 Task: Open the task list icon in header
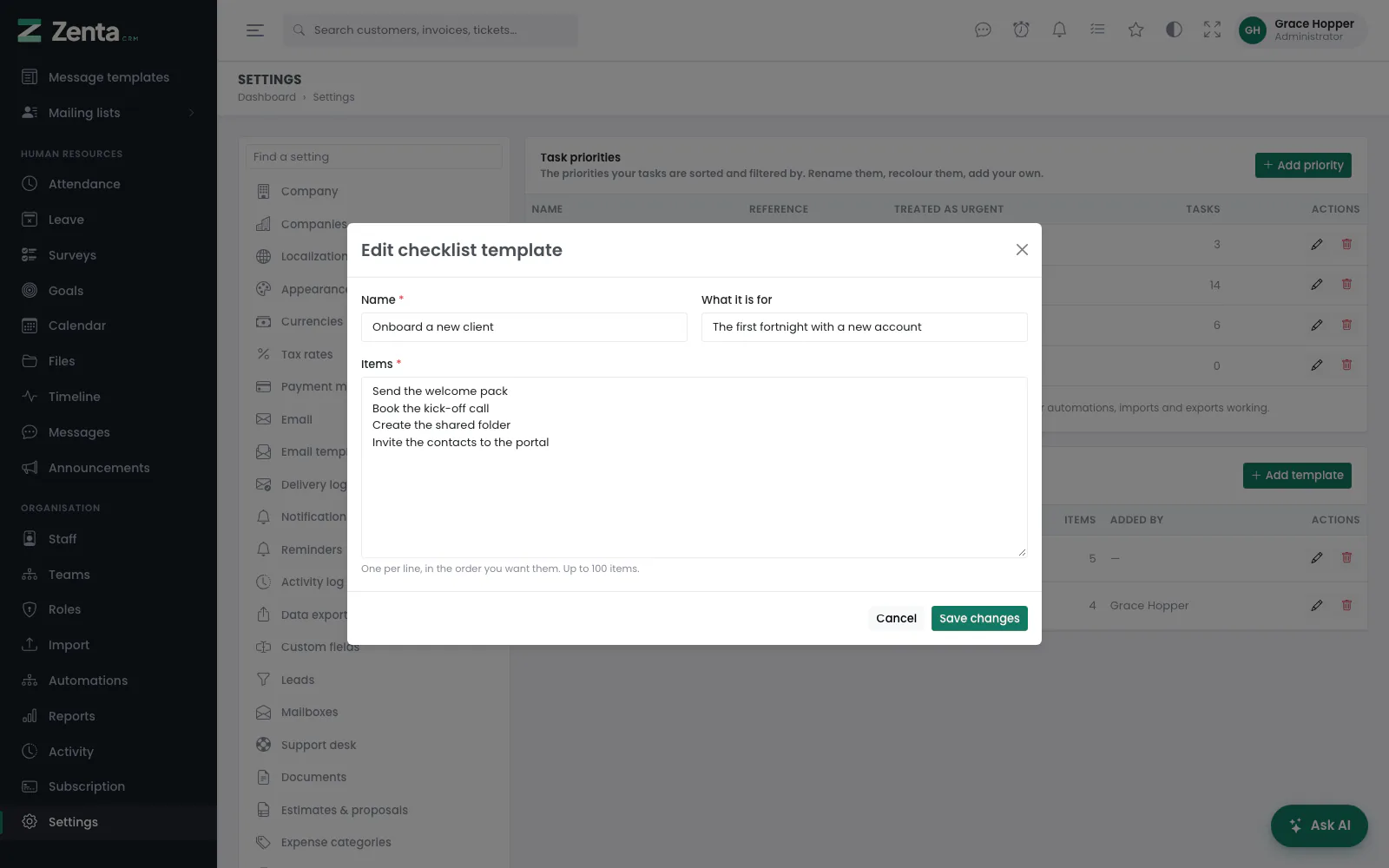pyautogui.click(x=1097, y=30)
